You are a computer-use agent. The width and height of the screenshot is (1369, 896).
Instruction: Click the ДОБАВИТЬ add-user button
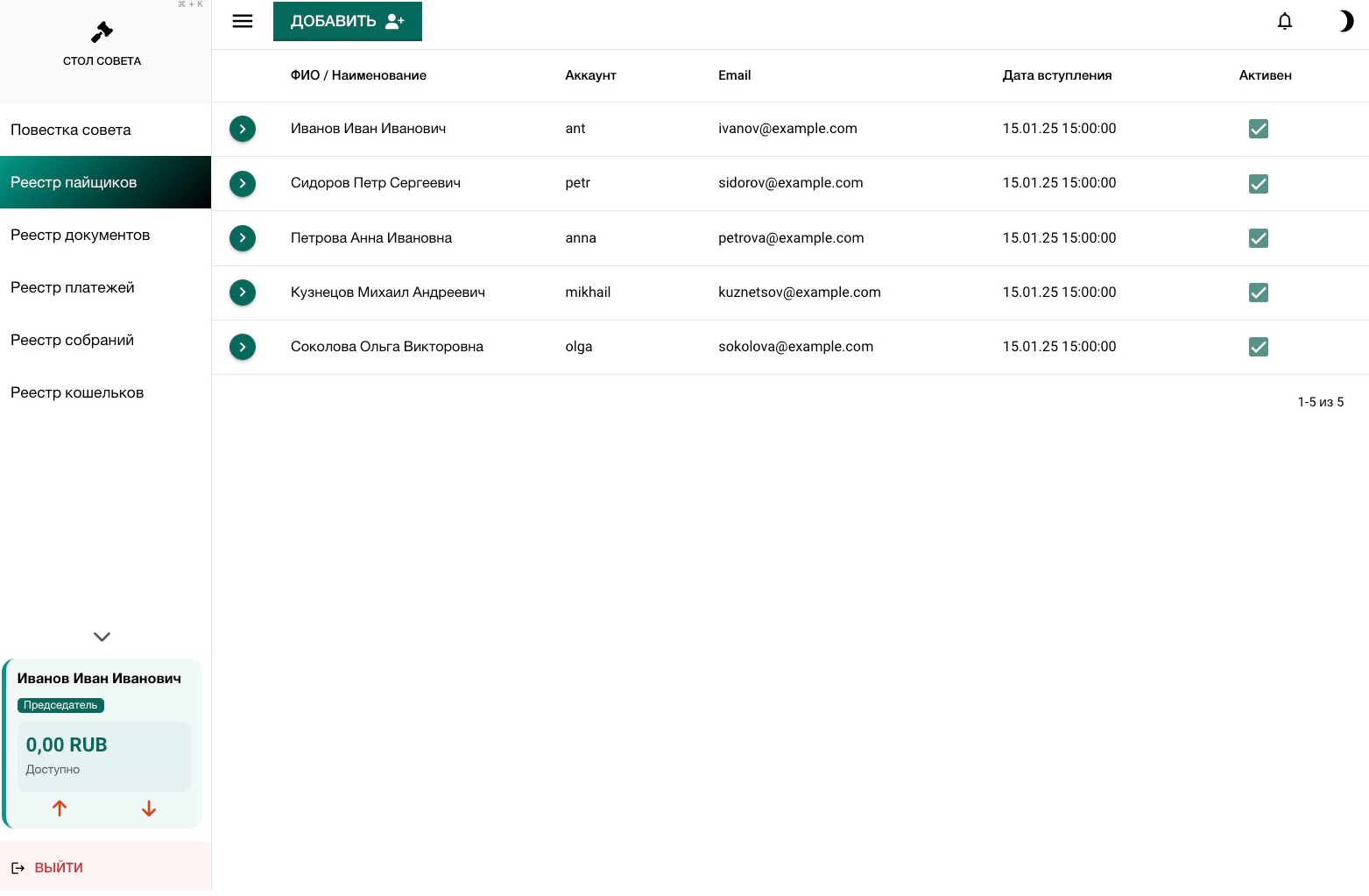click(347, 21)
